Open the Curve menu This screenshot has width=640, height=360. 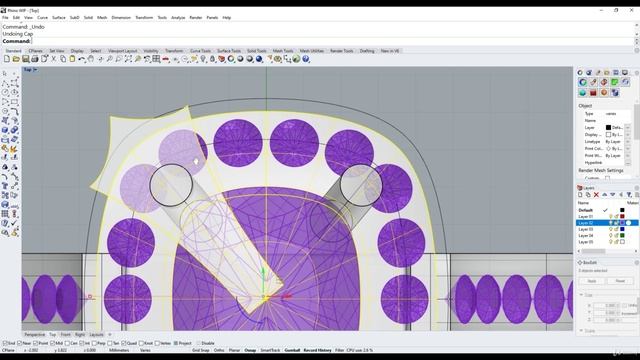(42, 18)
